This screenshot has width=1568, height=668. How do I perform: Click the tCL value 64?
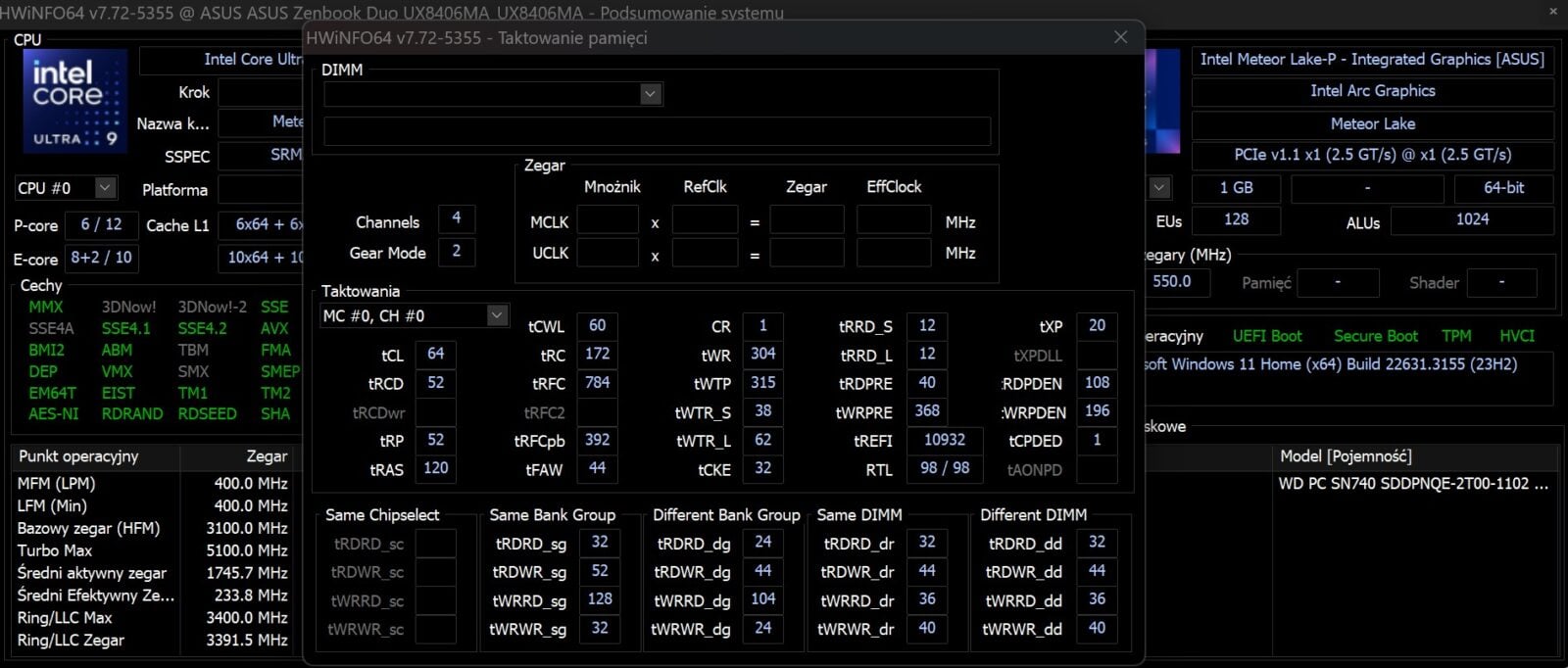[435, 354]
